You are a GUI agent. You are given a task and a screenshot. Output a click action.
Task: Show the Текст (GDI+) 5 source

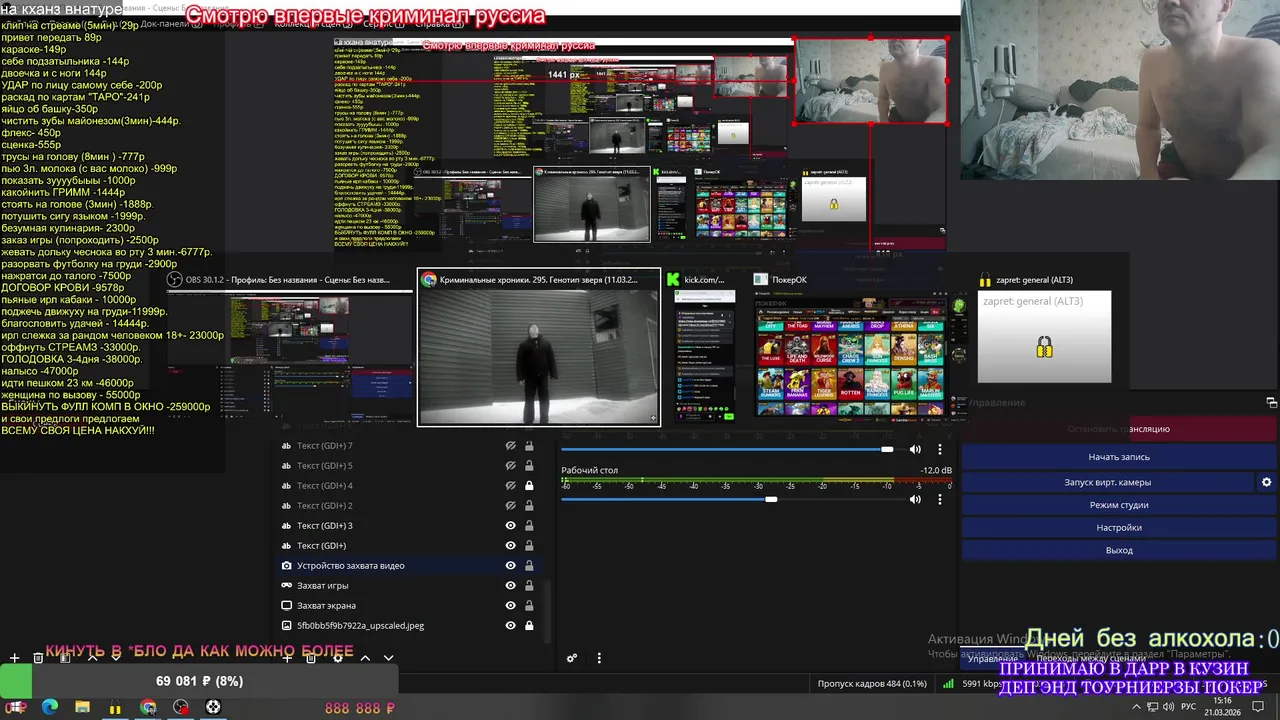click(511, 466)
